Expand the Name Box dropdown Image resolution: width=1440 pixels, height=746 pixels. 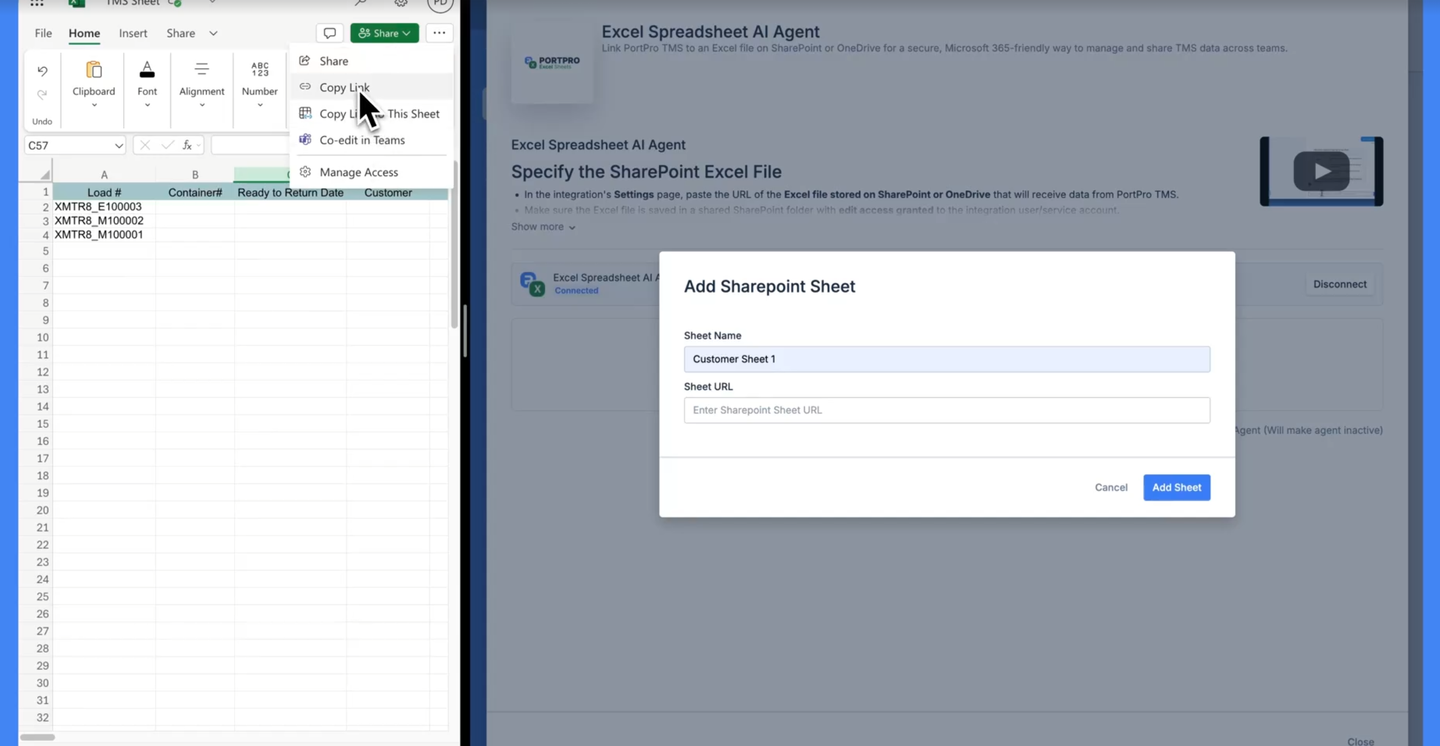tap(119, 146)
